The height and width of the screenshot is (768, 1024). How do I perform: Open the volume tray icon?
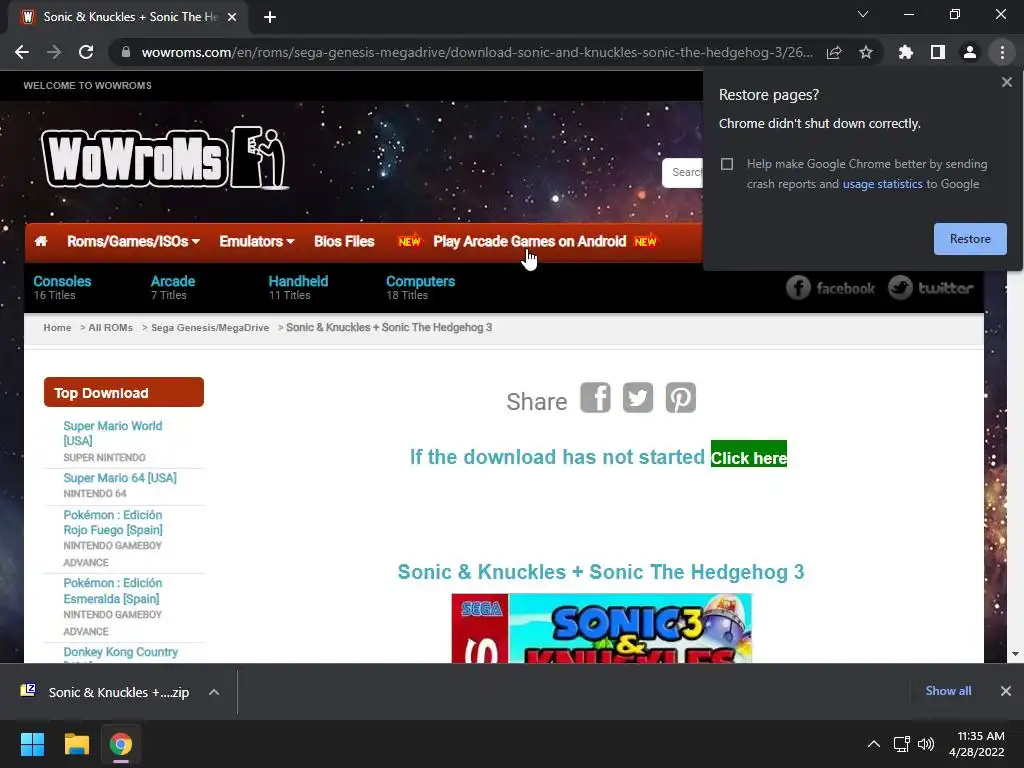926,744
